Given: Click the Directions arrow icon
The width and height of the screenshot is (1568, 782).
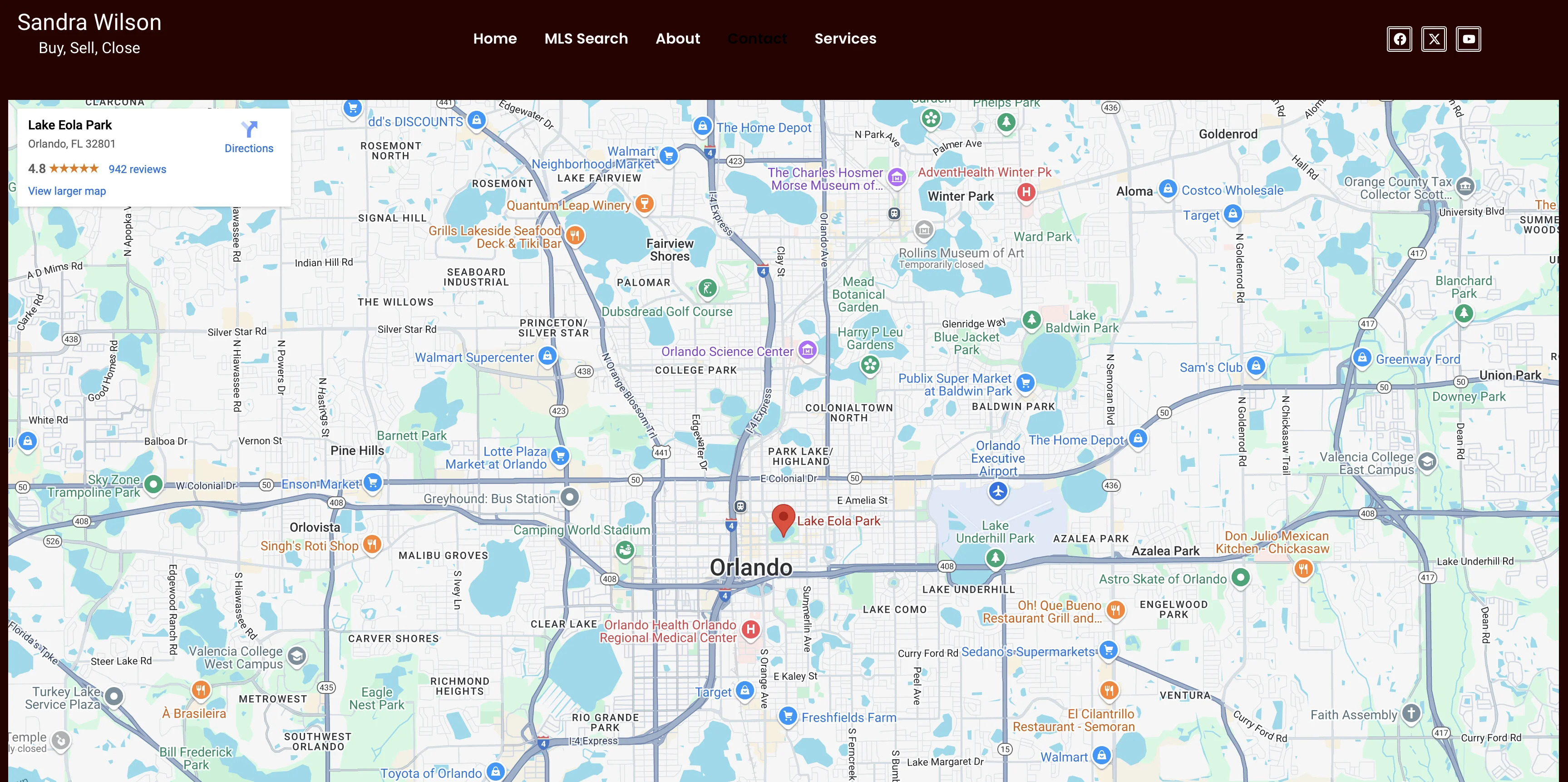Looking at the screenshot, I should point(249,129).
